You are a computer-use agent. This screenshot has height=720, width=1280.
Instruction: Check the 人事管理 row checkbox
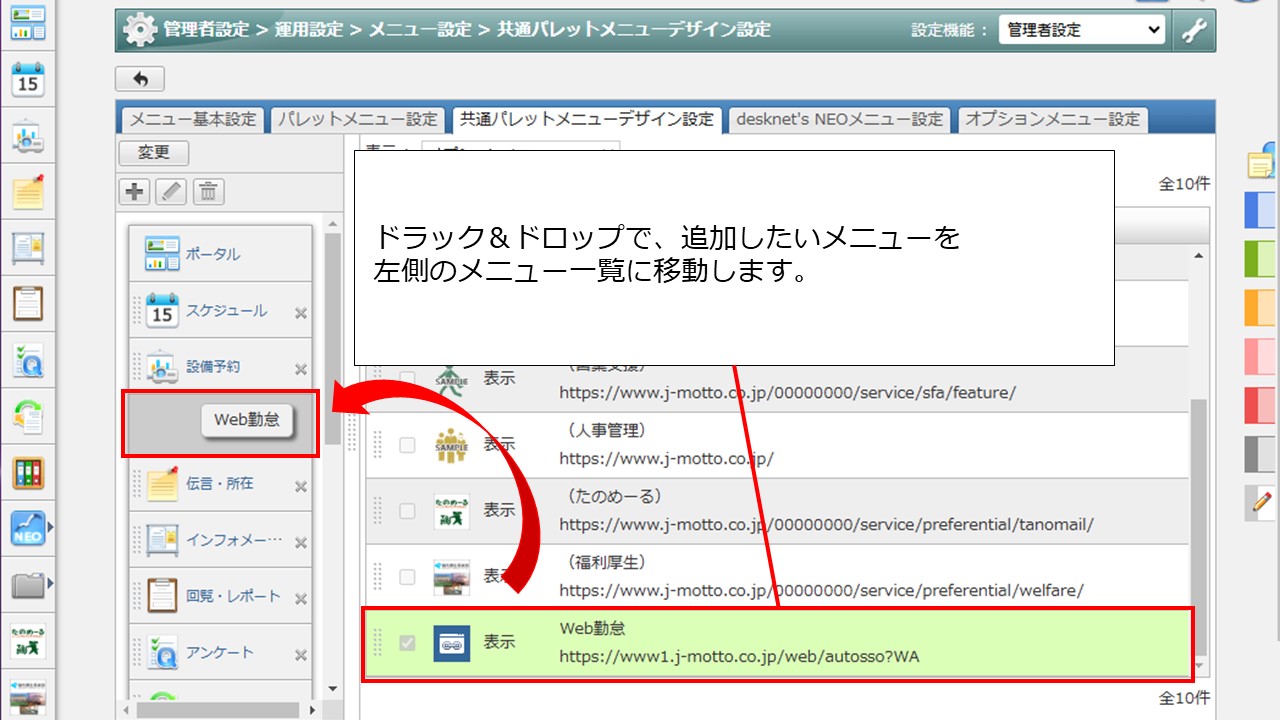coord(407,445)
